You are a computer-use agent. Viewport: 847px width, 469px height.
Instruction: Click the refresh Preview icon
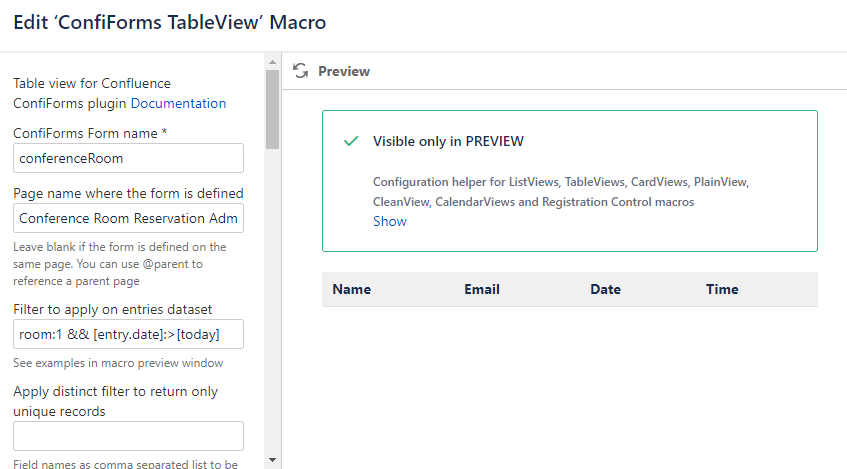(x=300, y=71)
